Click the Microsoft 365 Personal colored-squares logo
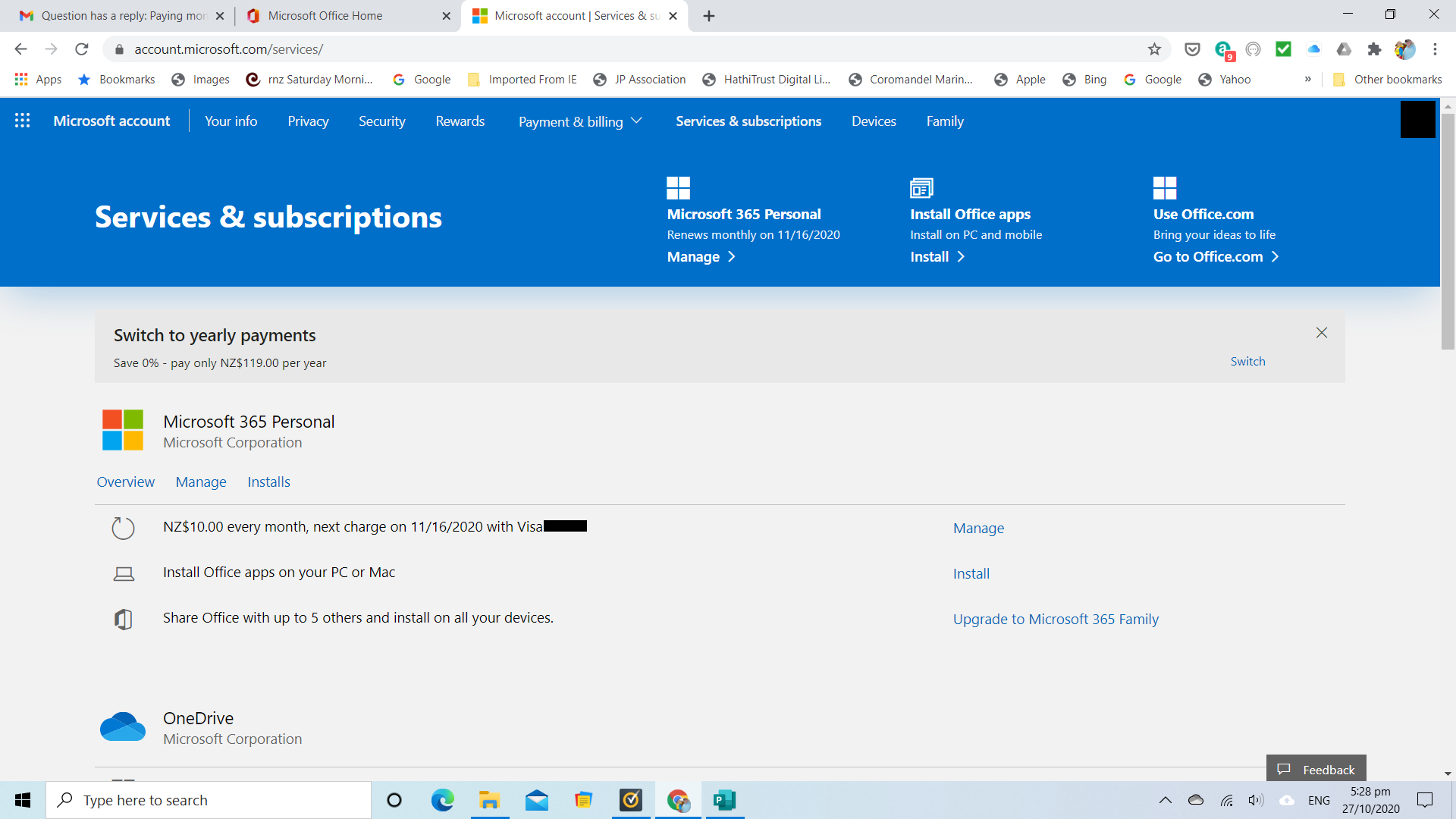The width and height of the screenshot is (1456, 819). (x=122, y=429)
